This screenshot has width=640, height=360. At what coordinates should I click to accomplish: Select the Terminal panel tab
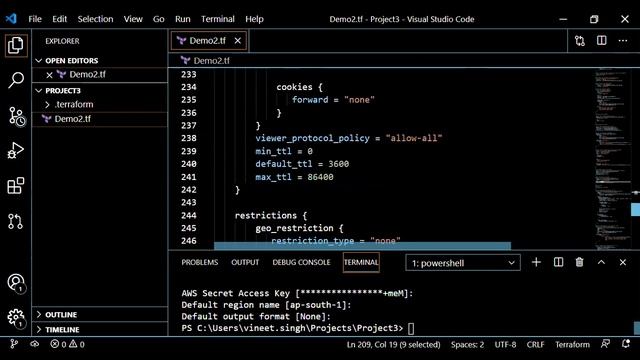[361, 262]
